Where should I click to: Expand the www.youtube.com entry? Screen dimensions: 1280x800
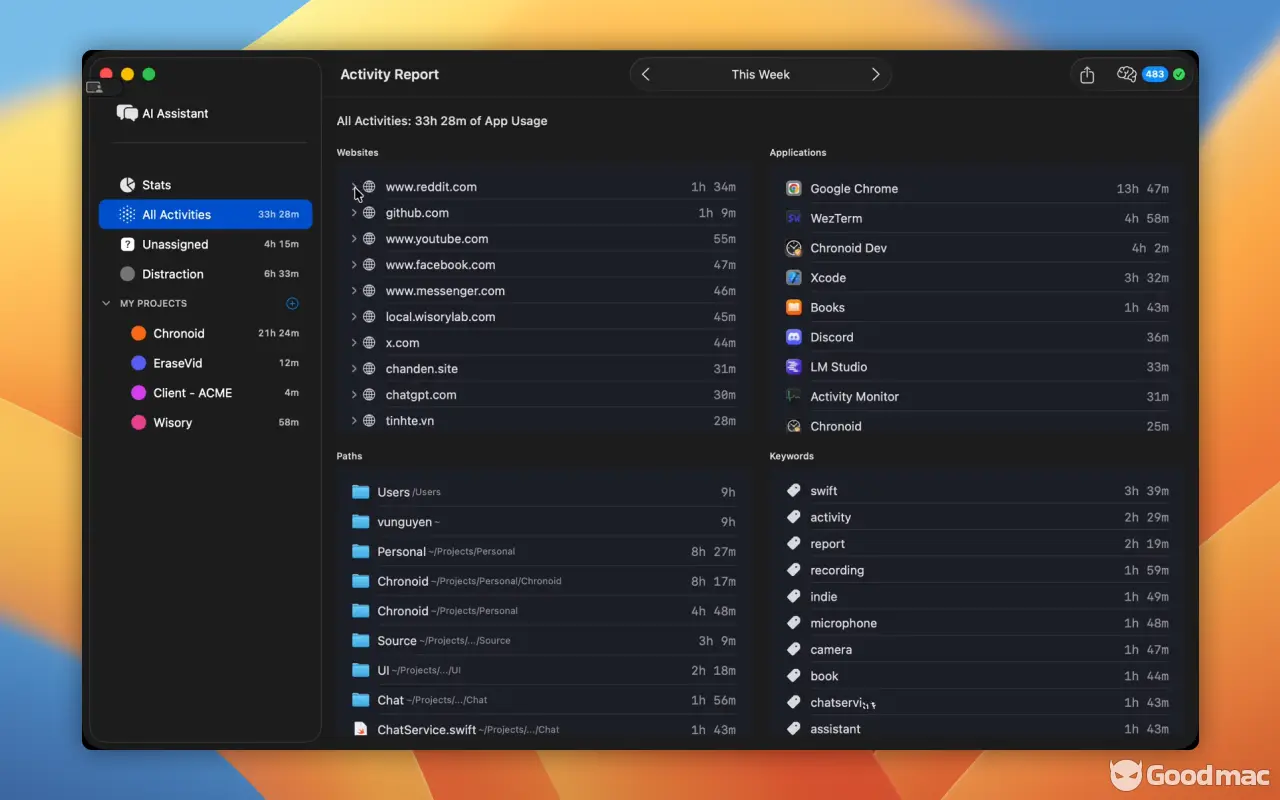point(354,239)
